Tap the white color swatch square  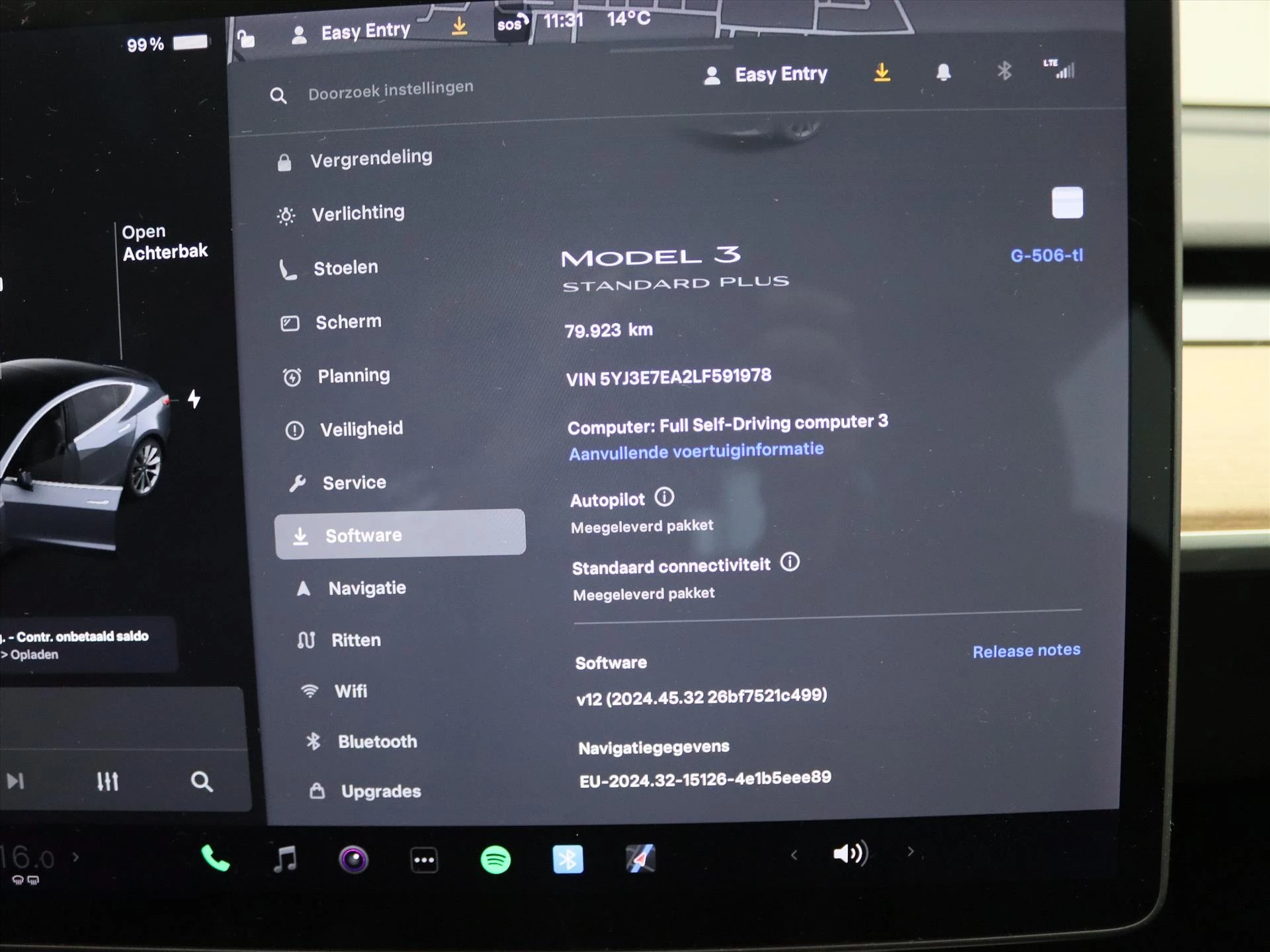(1067, 202)
